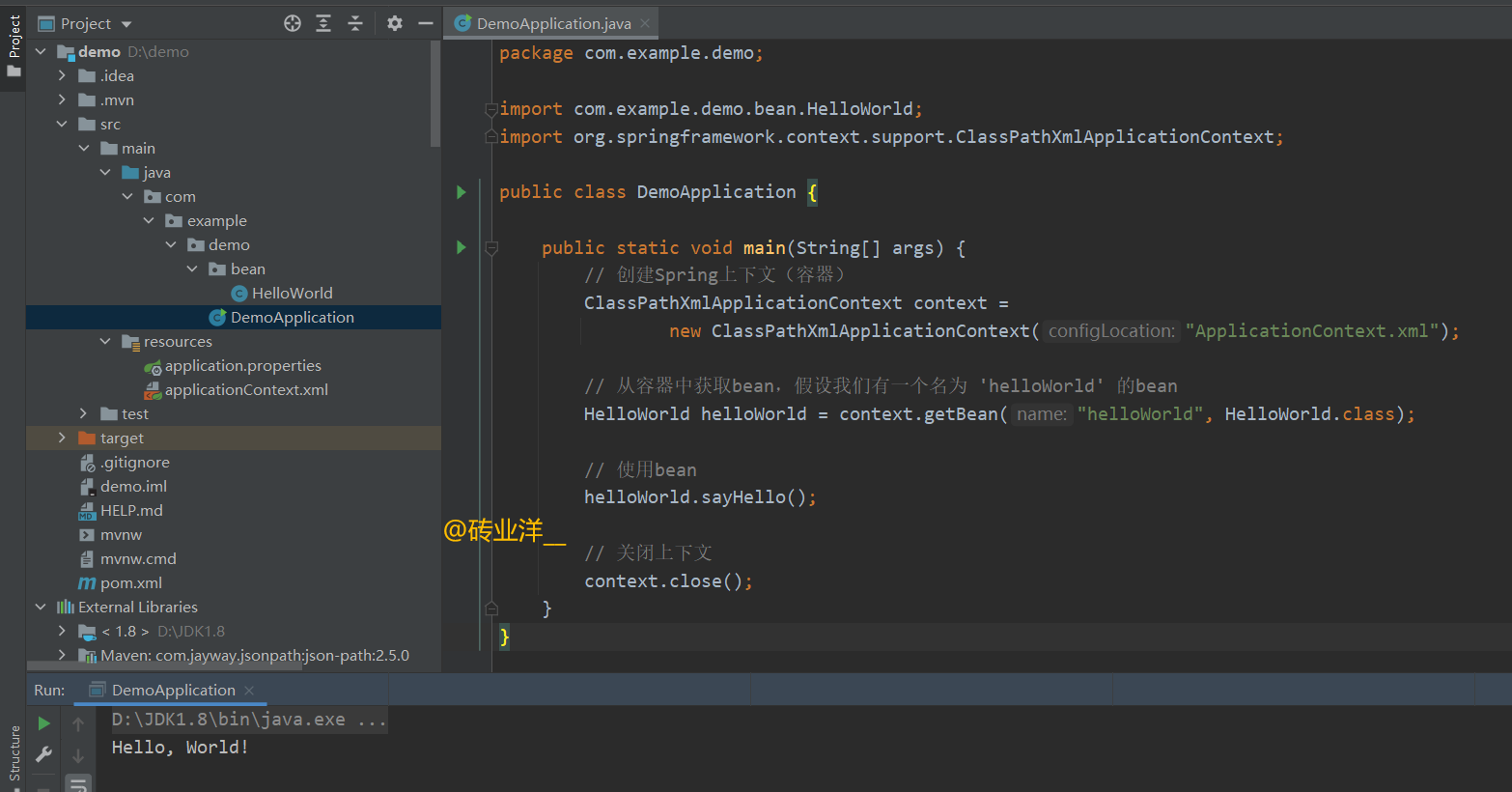
Task: Close the DemoApplication run tab
Action: (x=249, y=690)
